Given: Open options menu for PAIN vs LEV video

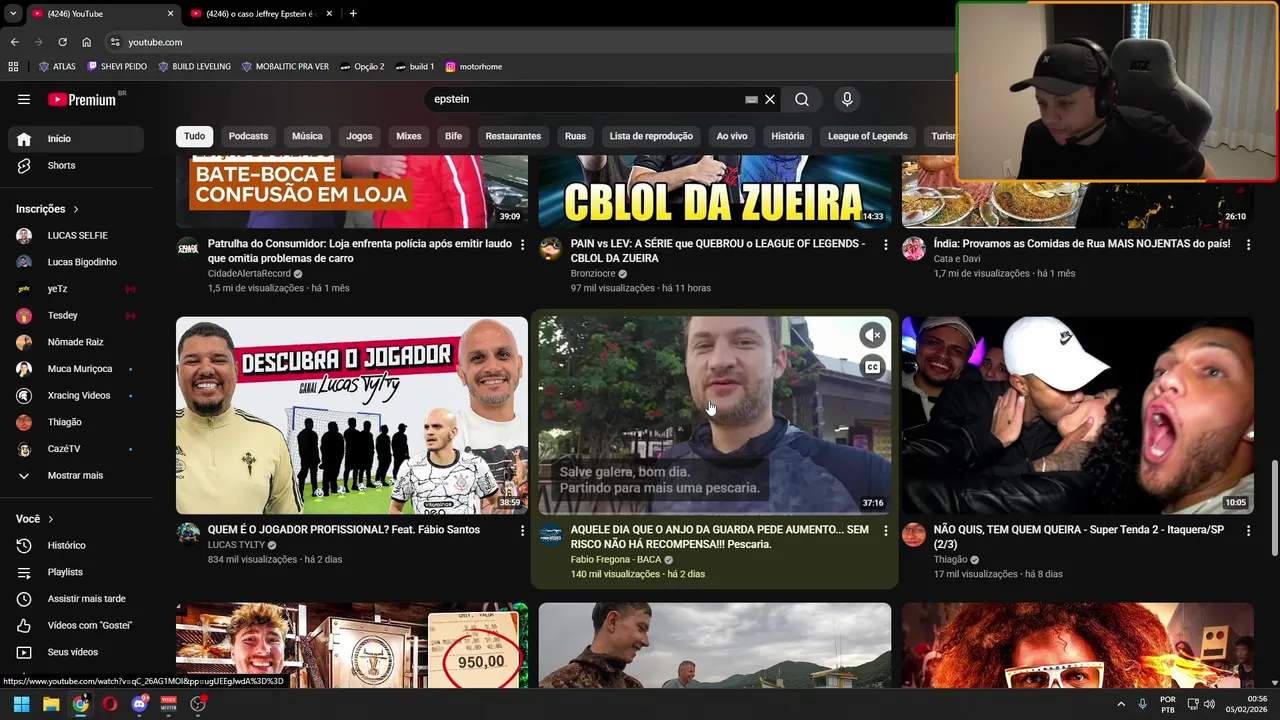Looking at the screenshot, I should 885,245.
